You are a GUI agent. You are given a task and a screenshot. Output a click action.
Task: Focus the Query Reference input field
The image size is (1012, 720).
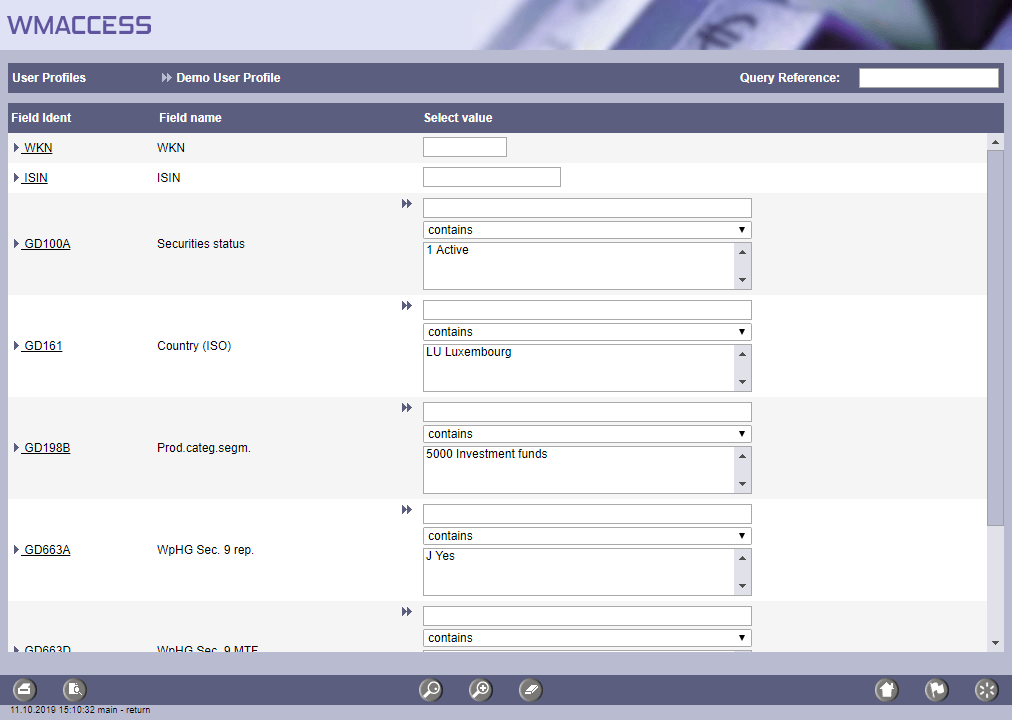click(929, 77)
